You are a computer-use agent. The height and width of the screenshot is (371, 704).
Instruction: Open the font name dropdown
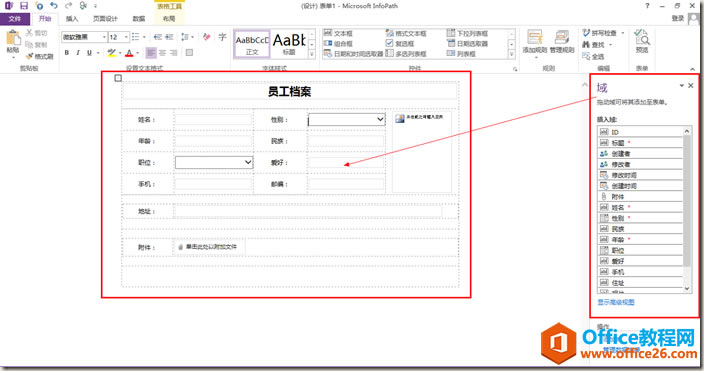pyautogui.click(x=104, y=37)
